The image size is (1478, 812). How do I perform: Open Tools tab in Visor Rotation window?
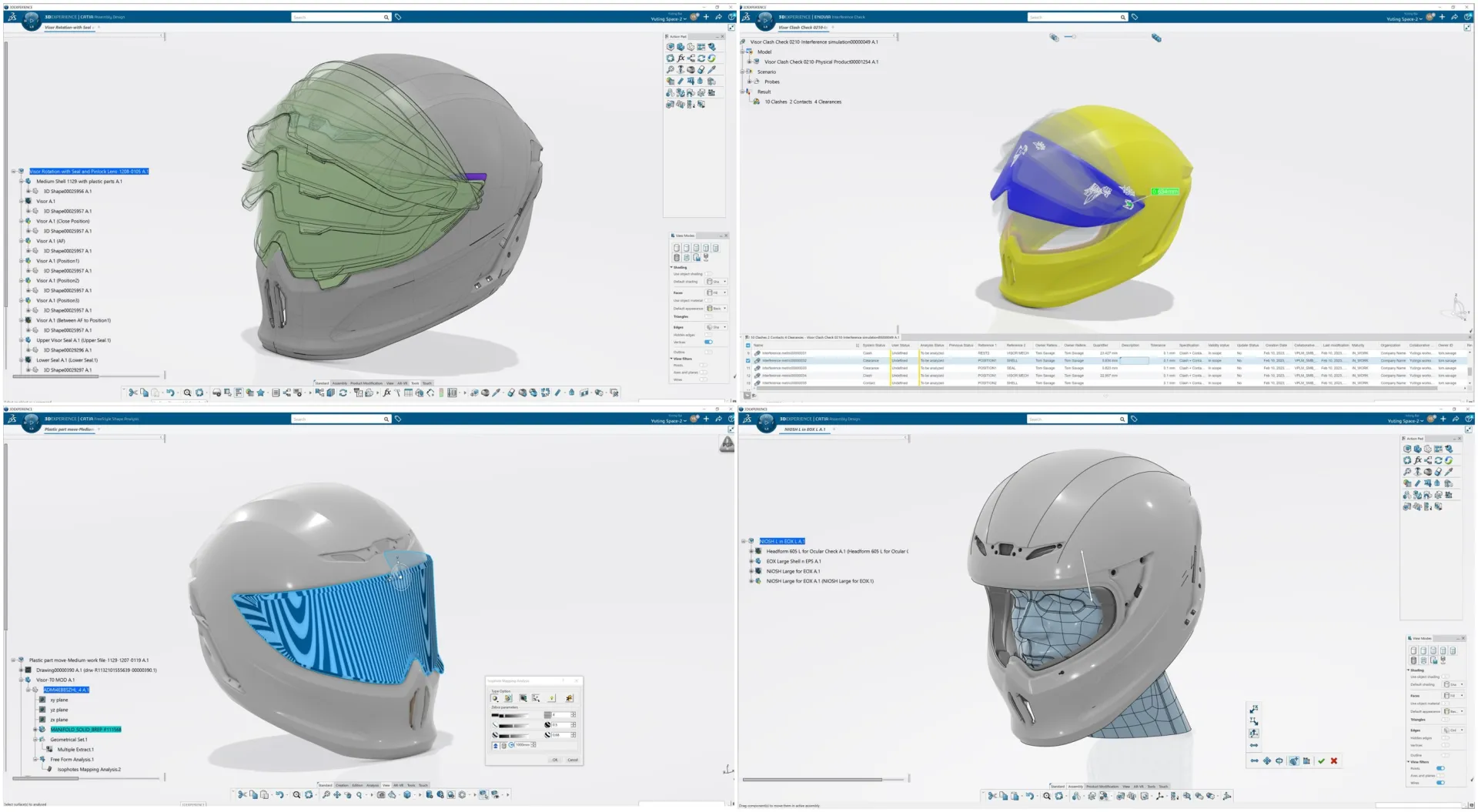tap(415, 383)
